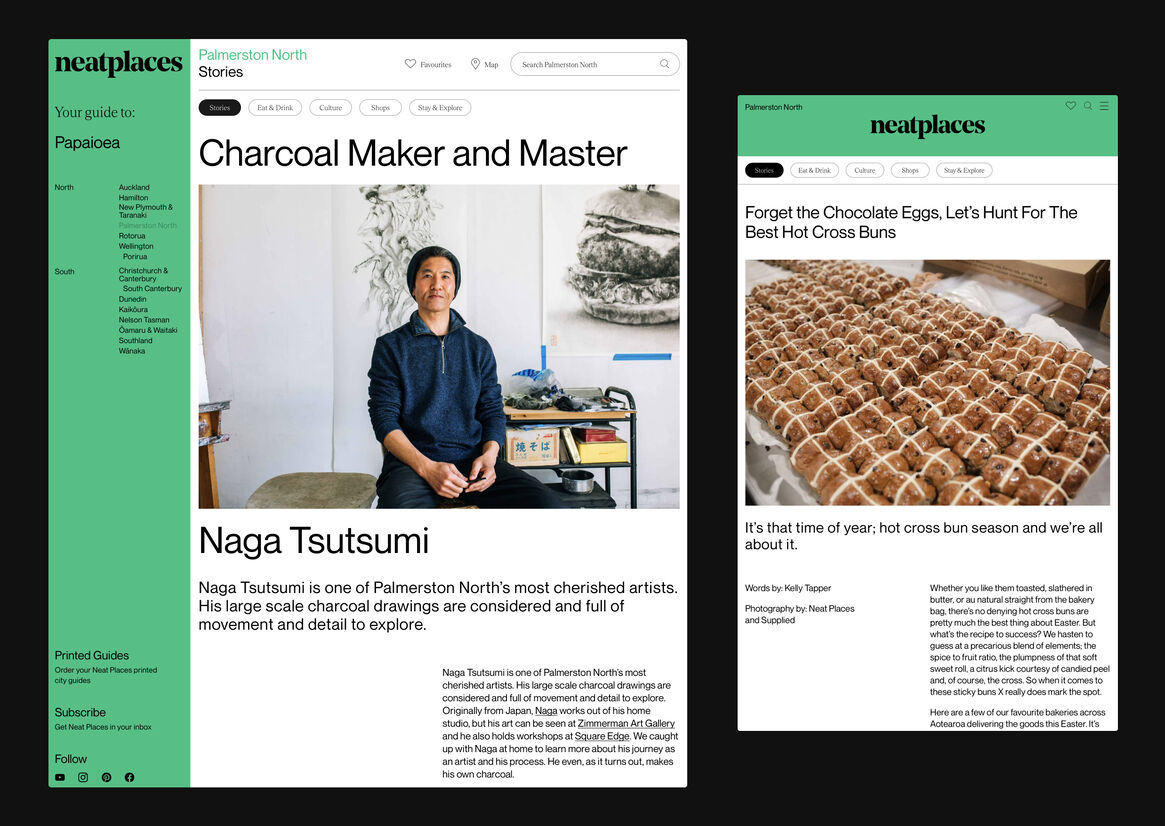Select the Shops tab in desktop view

380,108
